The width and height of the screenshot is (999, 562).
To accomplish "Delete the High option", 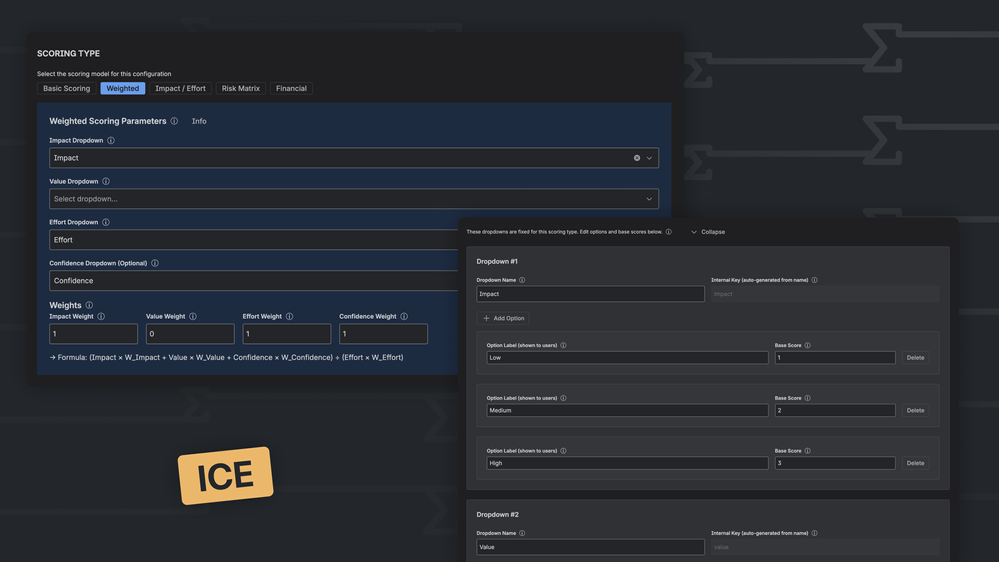I will 915,463.
